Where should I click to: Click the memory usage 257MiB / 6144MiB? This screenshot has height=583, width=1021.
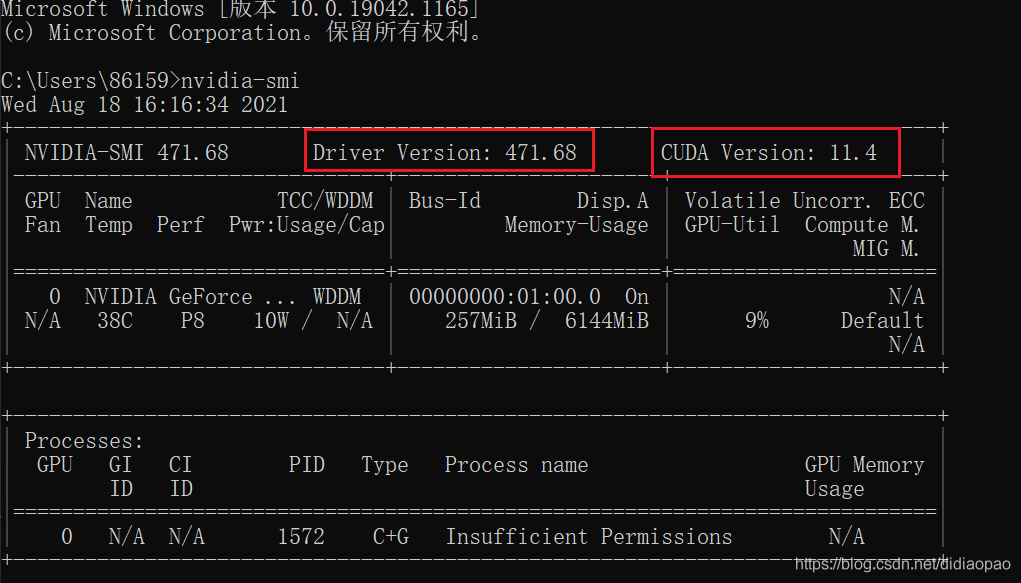(546, 321)
